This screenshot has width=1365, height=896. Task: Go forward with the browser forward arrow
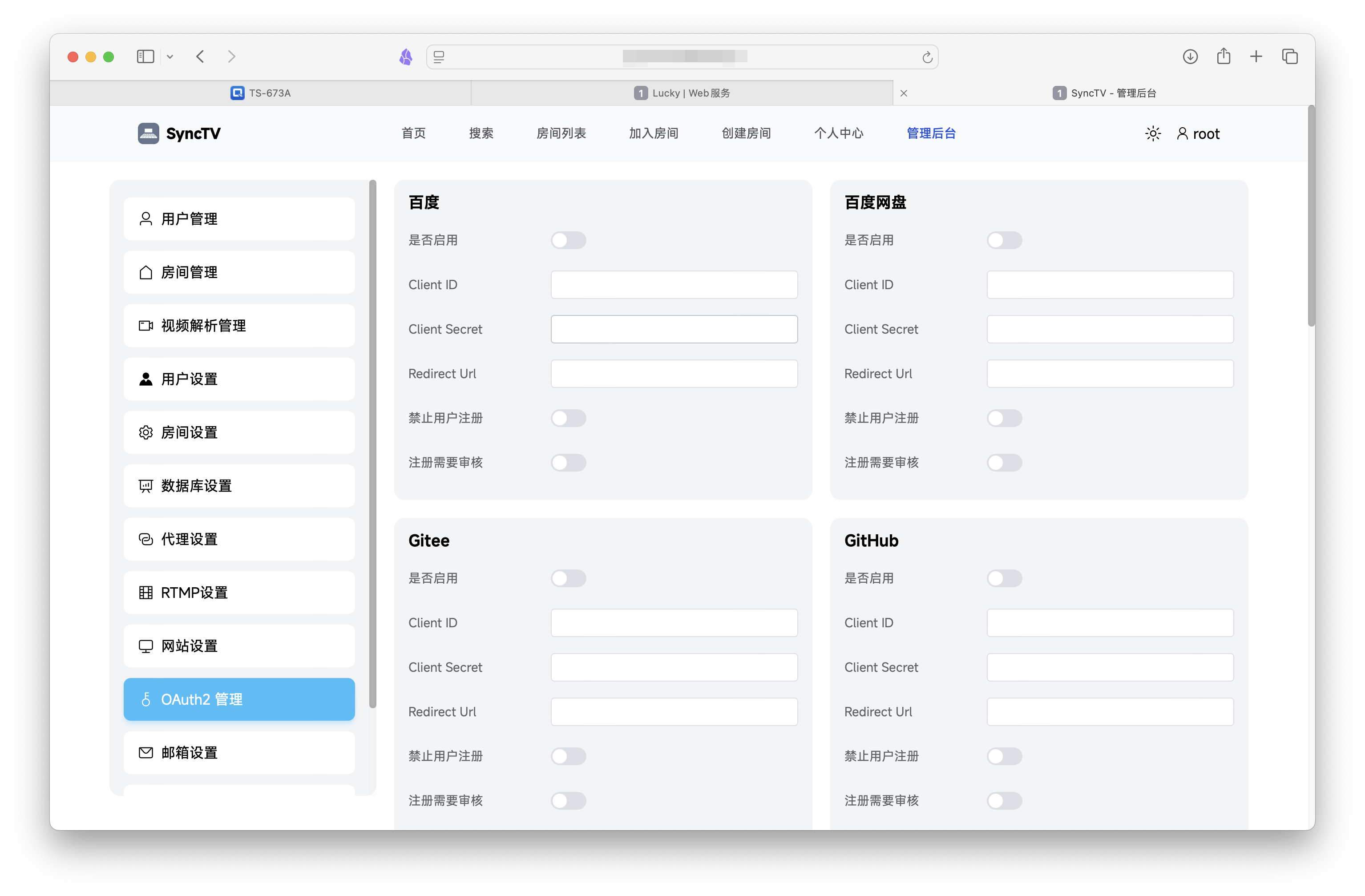point(232,56)
